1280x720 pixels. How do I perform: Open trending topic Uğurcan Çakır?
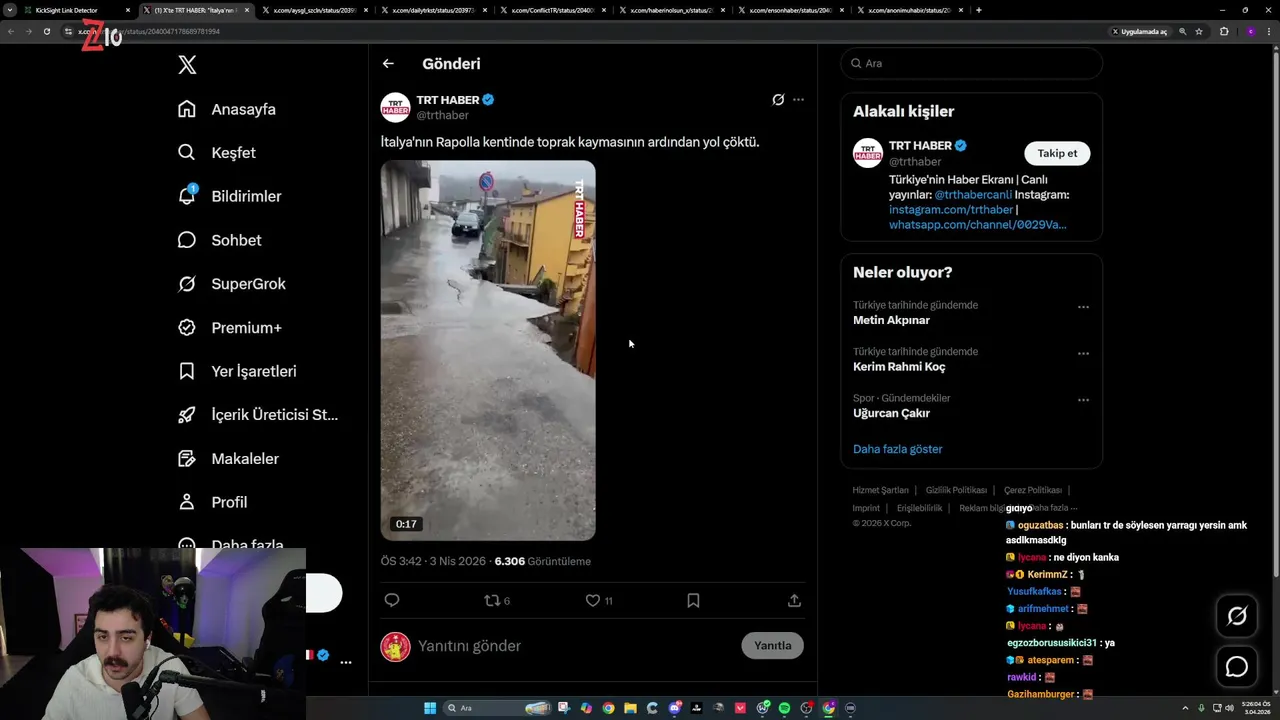click(891, 413)
